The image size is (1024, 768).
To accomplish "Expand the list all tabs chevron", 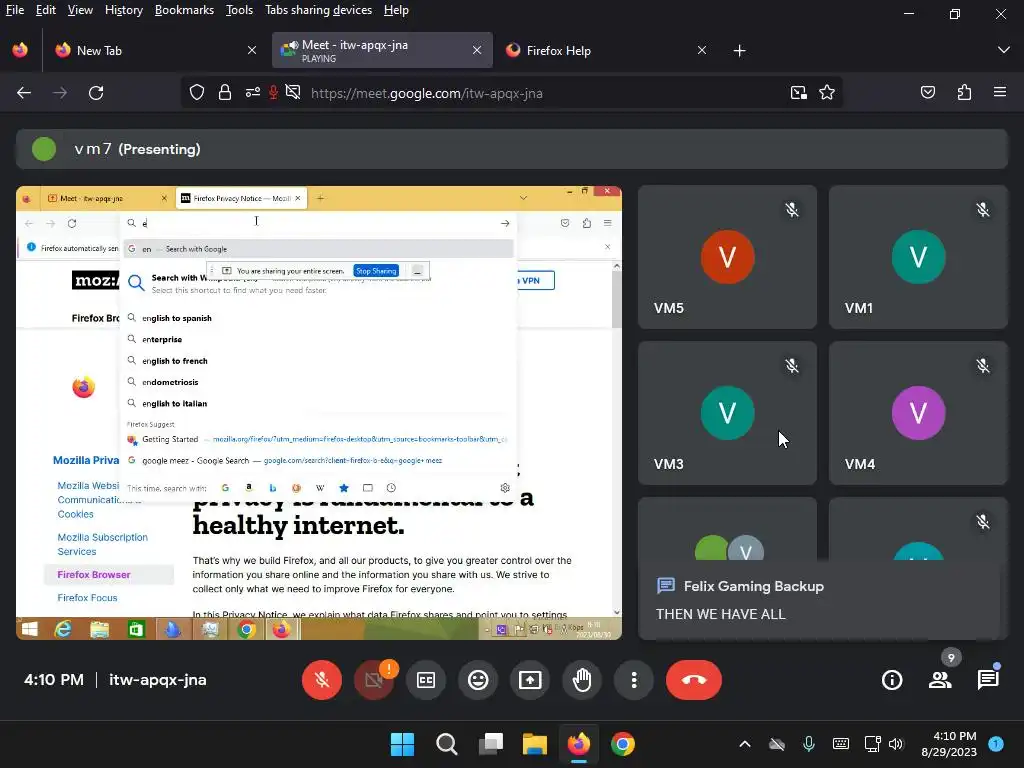I will click(x=1004, y=50).
